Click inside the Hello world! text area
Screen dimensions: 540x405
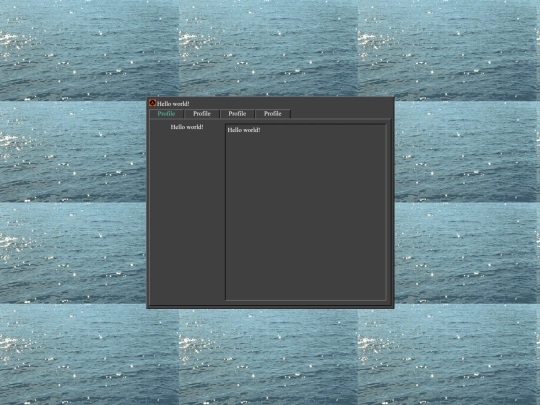pyautogui.click(x=306, y=212)
